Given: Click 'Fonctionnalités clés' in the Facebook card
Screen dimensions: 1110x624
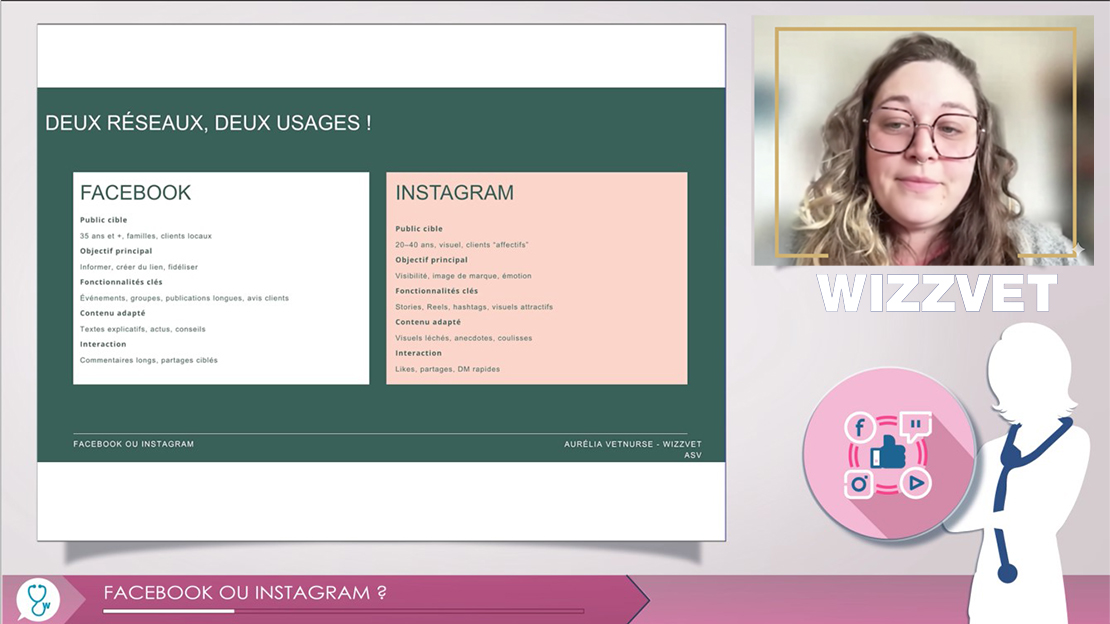Looking at the screenshot, I should tap(121, 282).
